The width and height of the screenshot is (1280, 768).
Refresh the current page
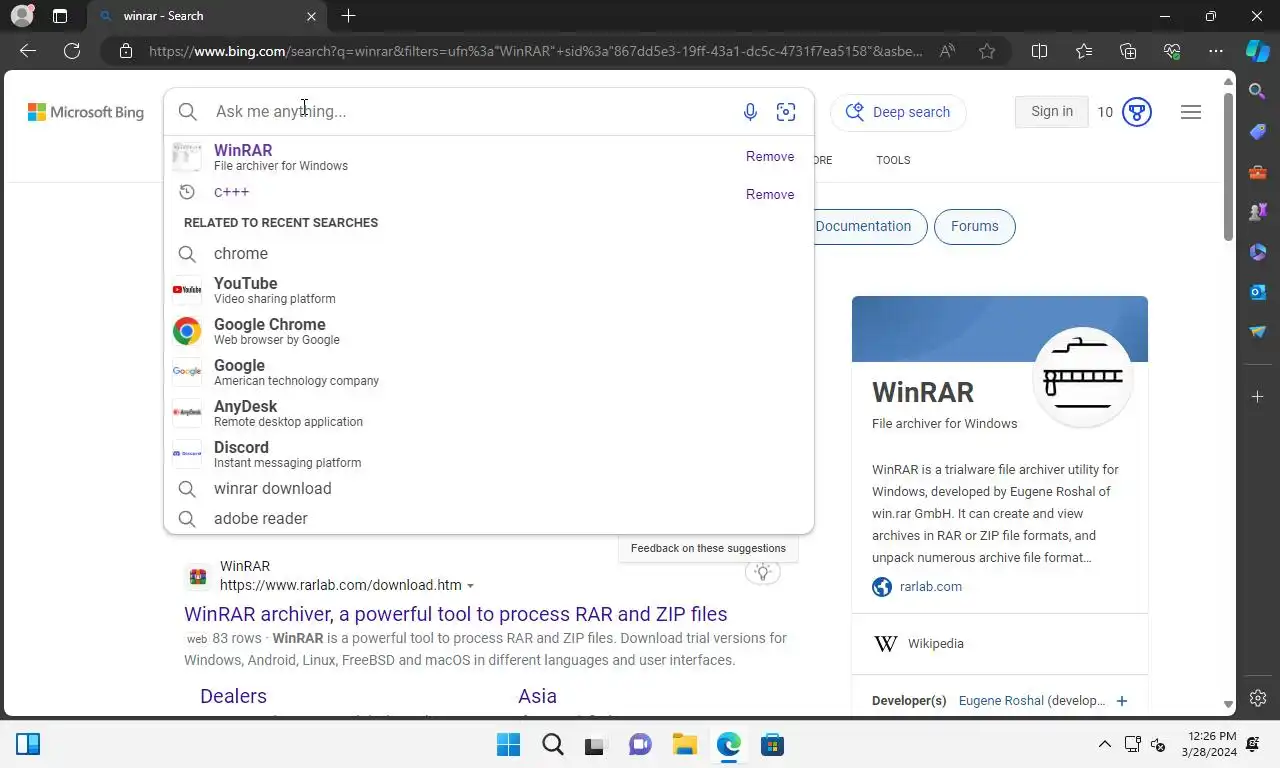(x=72, y=51)
